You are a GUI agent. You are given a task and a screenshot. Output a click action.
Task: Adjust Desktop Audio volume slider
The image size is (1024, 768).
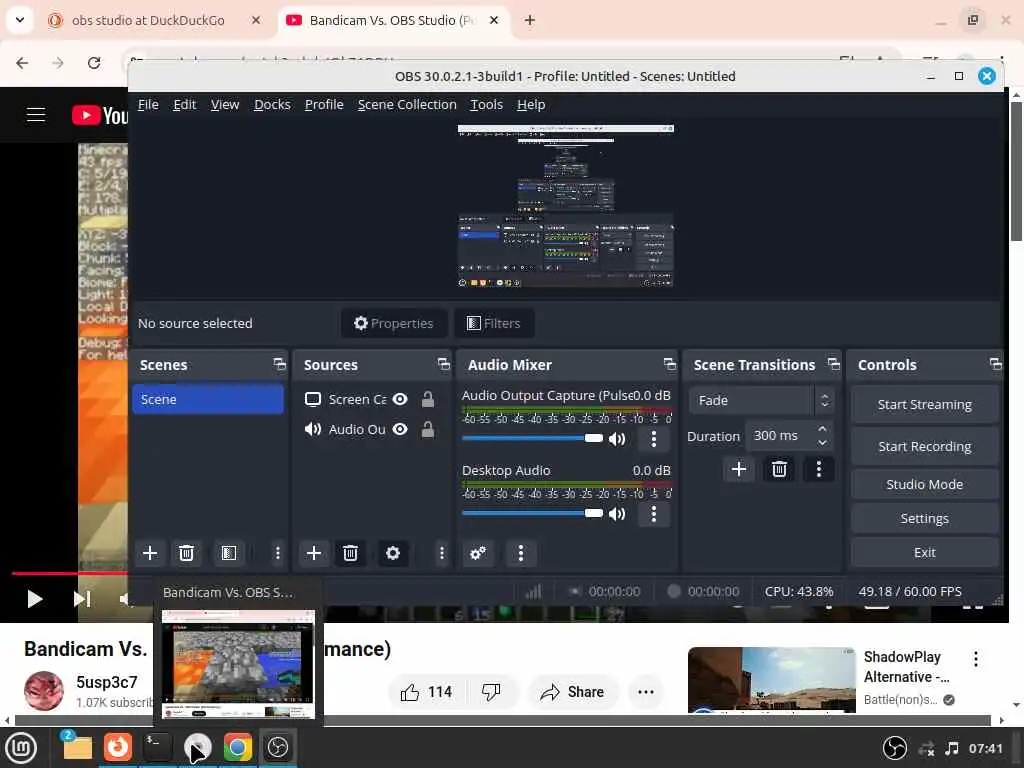coord(532,513)
